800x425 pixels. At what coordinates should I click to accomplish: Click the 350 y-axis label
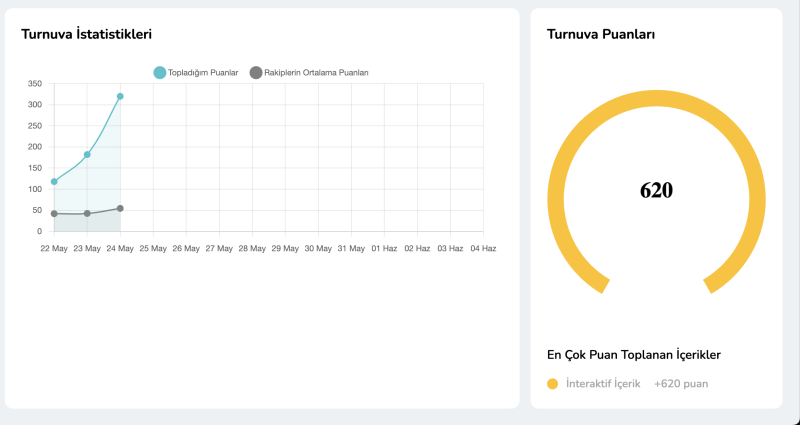34,84
